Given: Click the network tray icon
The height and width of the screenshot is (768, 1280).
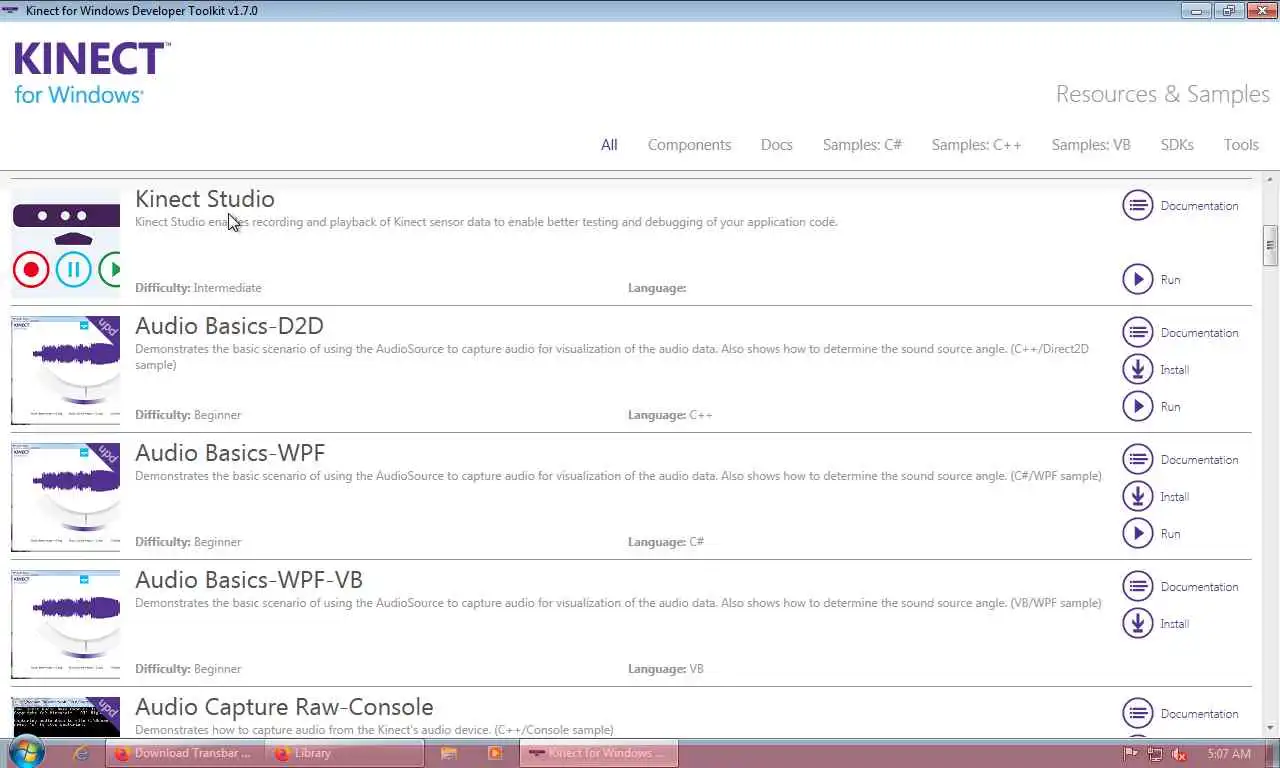Looking at the screenshot, I should pos(1155,754).
